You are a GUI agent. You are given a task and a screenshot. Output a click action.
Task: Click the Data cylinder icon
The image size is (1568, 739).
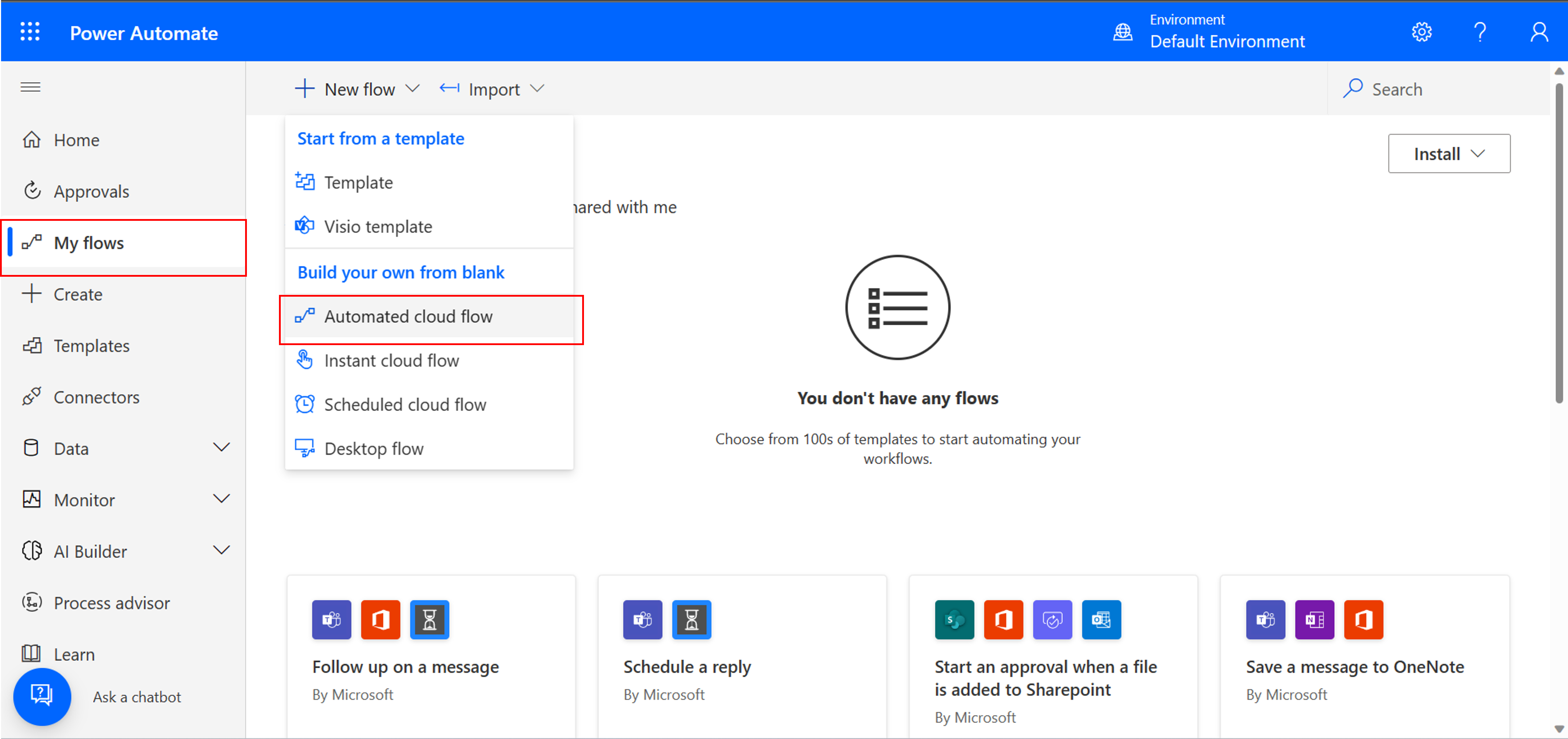coord(31,448)
